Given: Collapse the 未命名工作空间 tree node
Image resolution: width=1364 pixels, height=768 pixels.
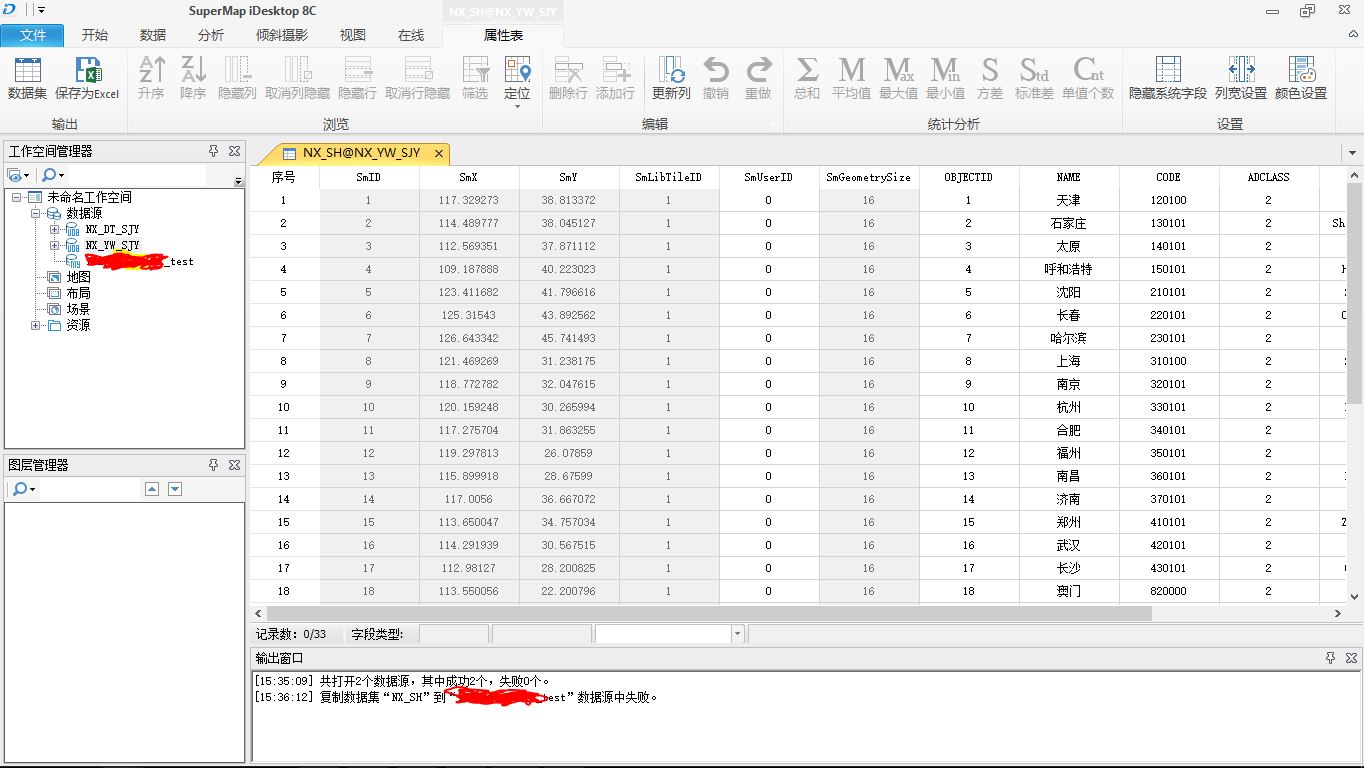Looking at the screenshot, I should [x=16, y=197].
